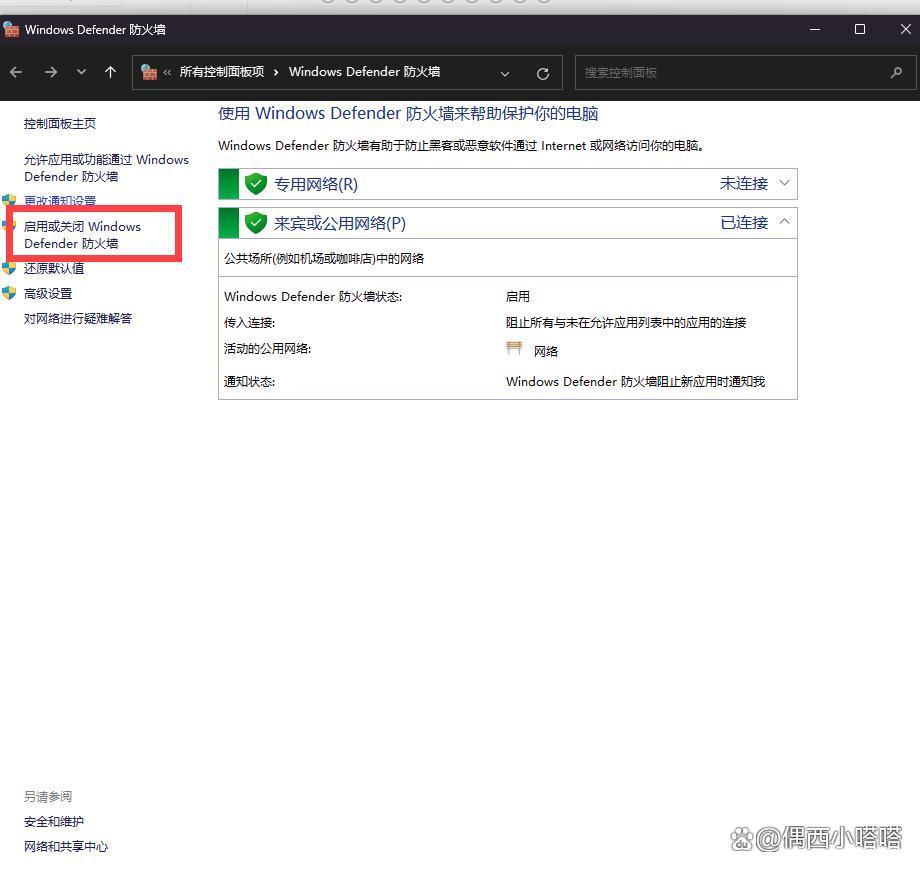The image size is (920, 870).
Task: Click the shield icon beside 高级设置
Action: pyautogui.click(x=9, y=293)
